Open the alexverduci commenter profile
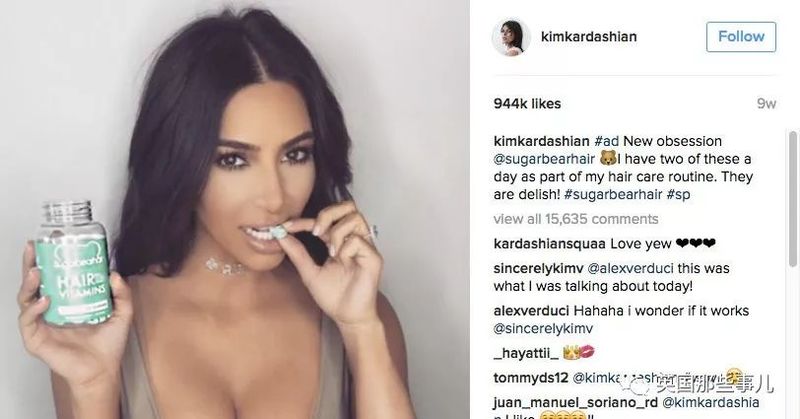 [x=531, y=311]
